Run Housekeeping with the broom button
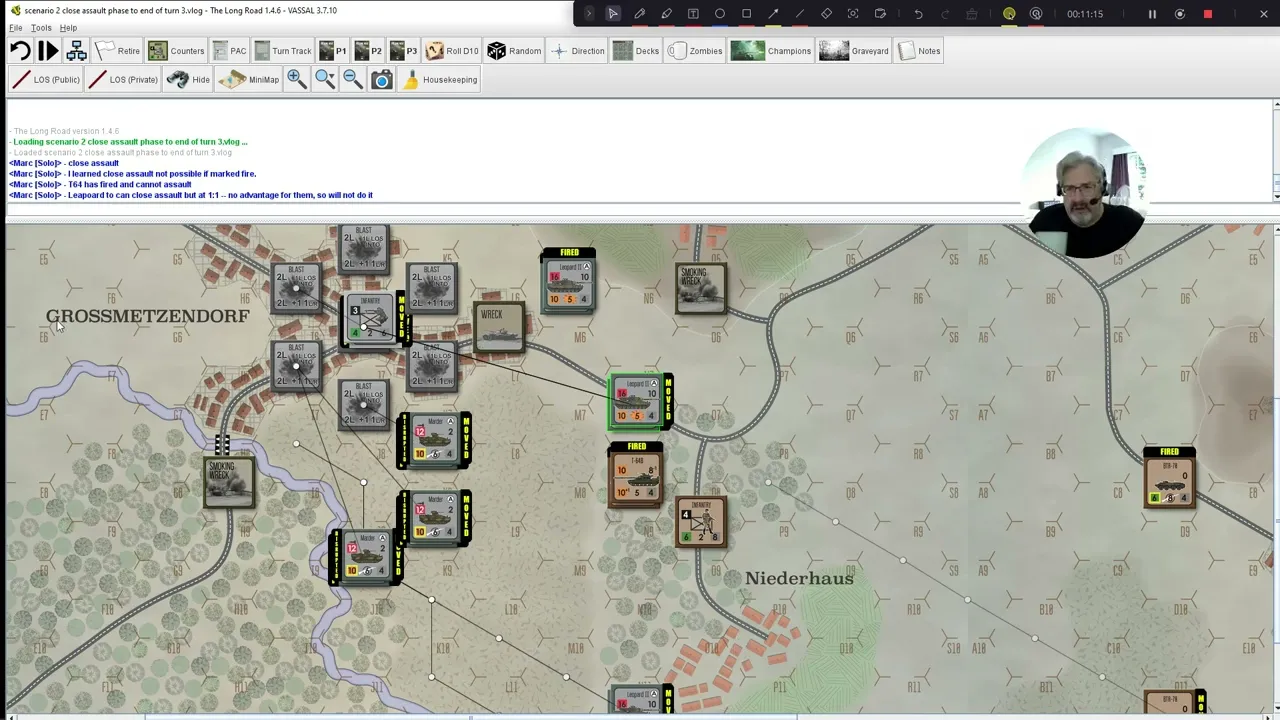 pos(439,80)
